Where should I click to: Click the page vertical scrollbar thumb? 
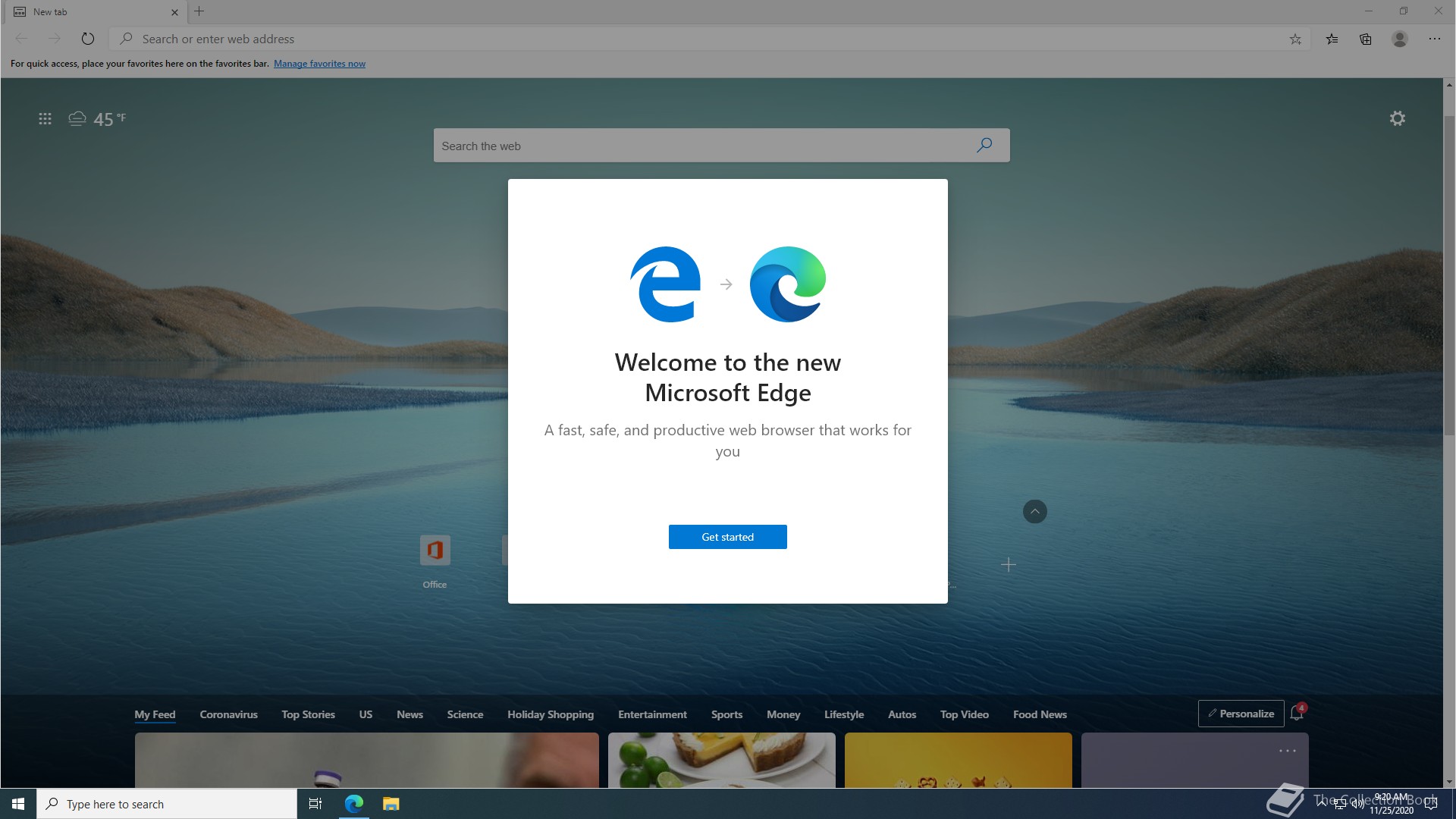pos(1449,275)
